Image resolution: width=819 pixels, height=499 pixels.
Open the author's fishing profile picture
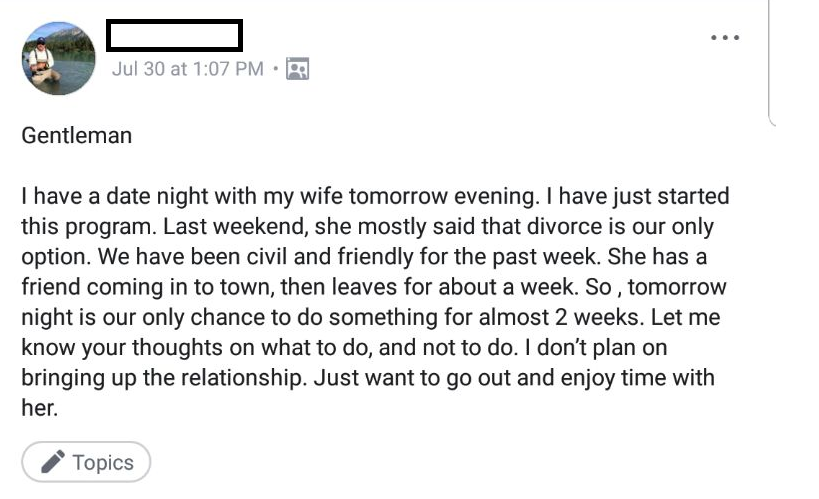pyautogui.click(x=59, y=58)
